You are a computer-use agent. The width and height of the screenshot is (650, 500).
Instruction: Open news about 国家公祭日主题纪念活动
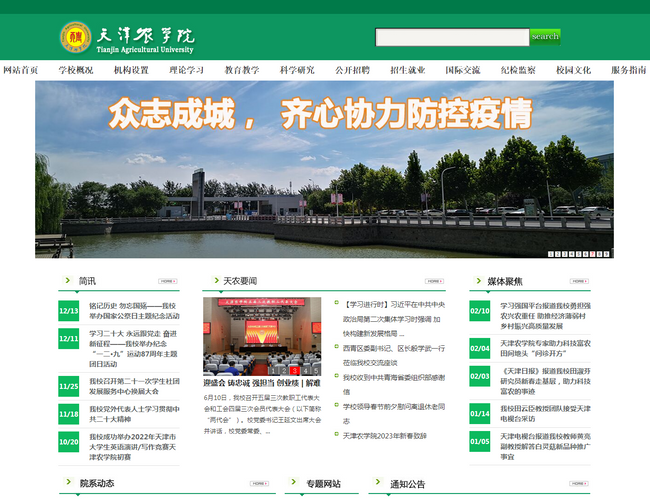134,311
